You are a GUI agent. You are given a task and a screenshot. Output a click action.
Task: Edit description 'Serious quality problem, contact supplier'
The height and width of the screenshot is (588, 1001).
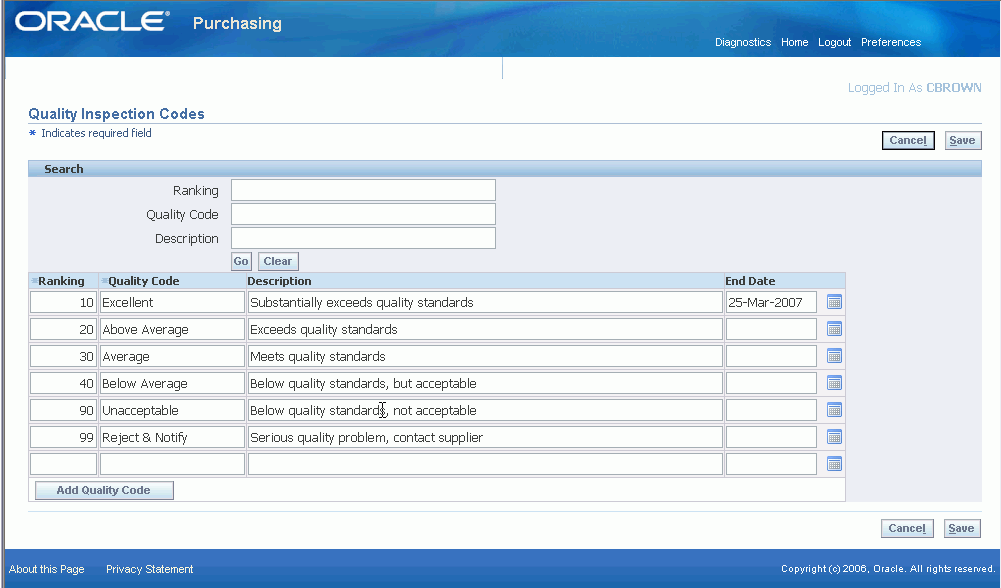click(485, 437)
